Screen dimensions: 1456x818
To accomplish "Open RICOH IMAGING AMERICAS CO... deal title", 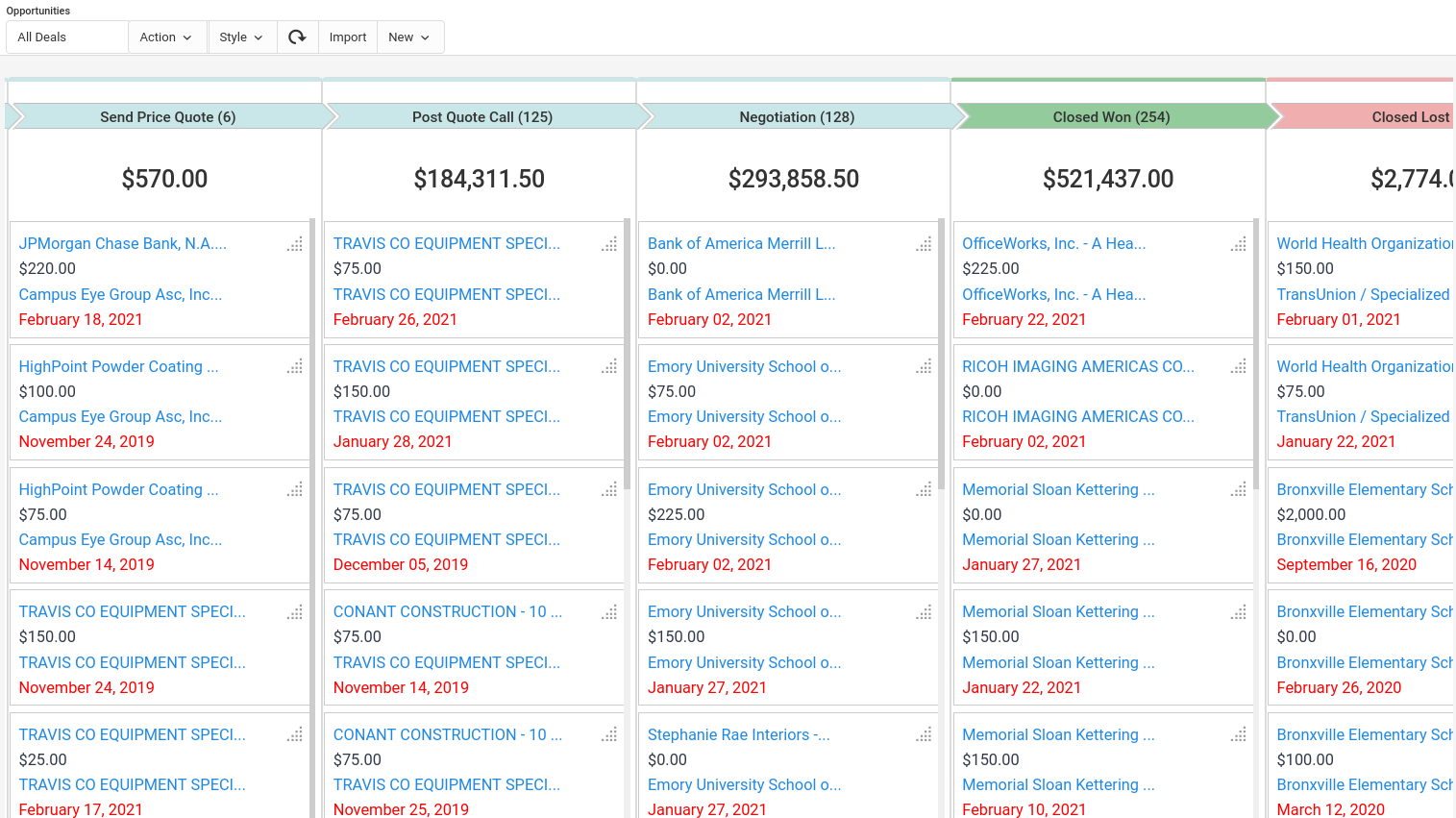I will (x=1078, y=366).
